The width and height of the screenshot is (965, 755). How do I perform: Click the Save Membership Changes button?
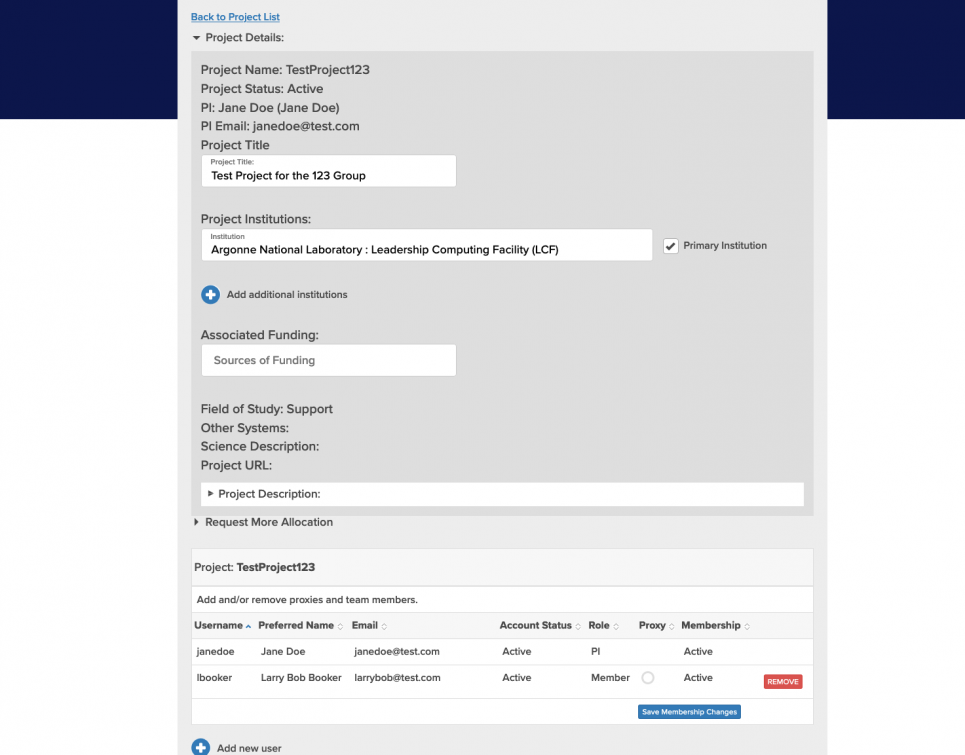(x=689, y=712)
